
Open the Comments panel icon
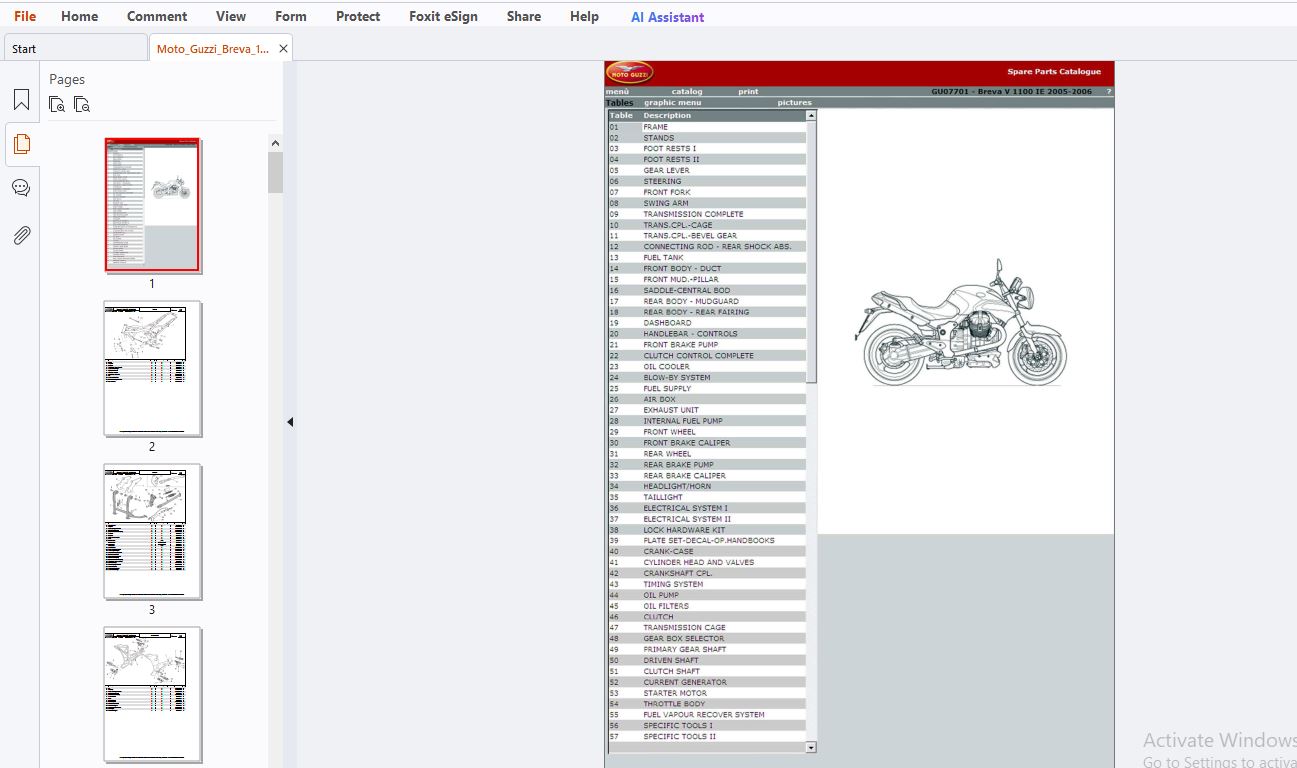21,188
